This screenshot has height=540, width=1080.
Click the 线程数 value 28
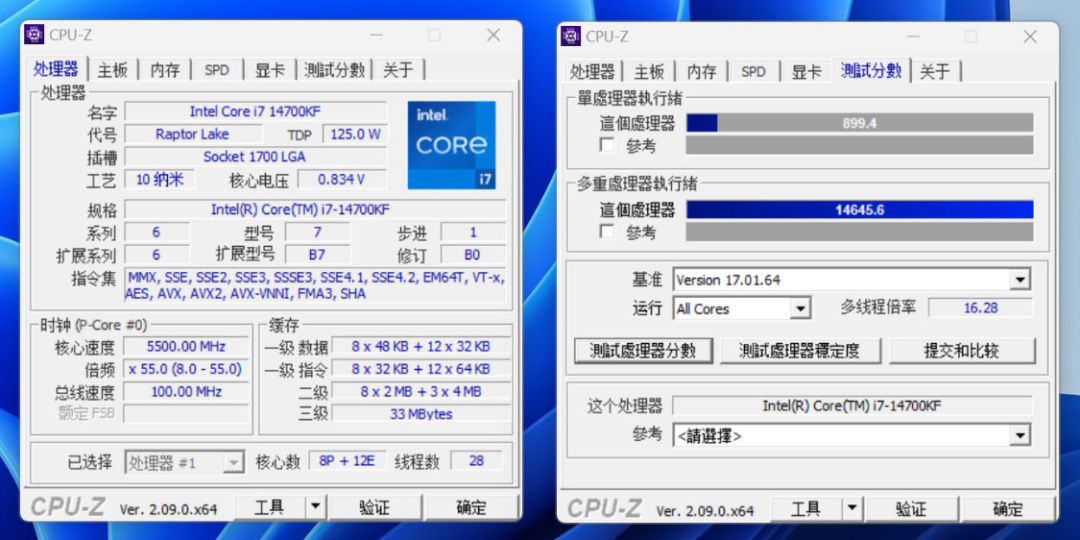476,461
